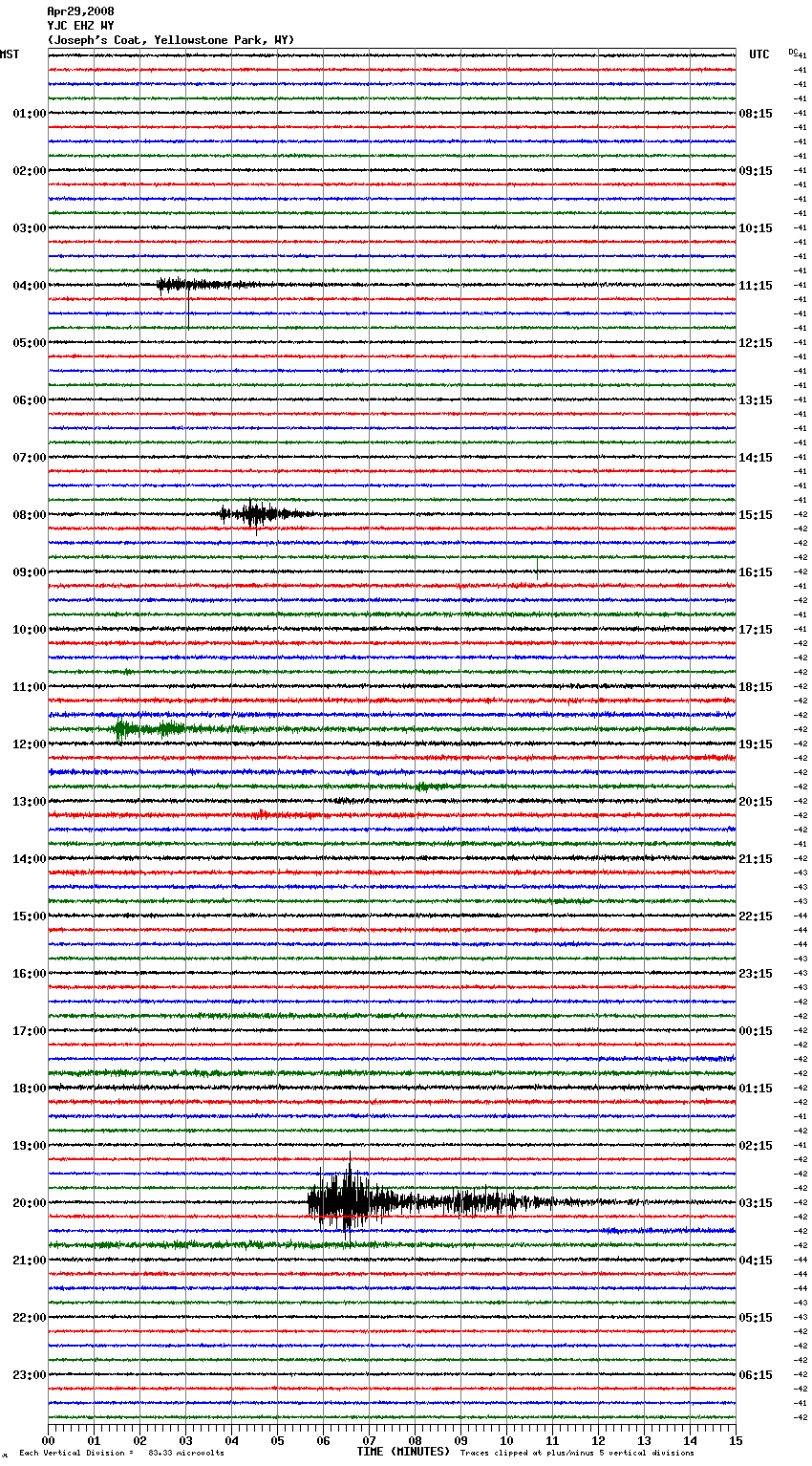Click the "10:00" MST time label
The height and width of the screenshot is (1466, 812).
[29, 630]
